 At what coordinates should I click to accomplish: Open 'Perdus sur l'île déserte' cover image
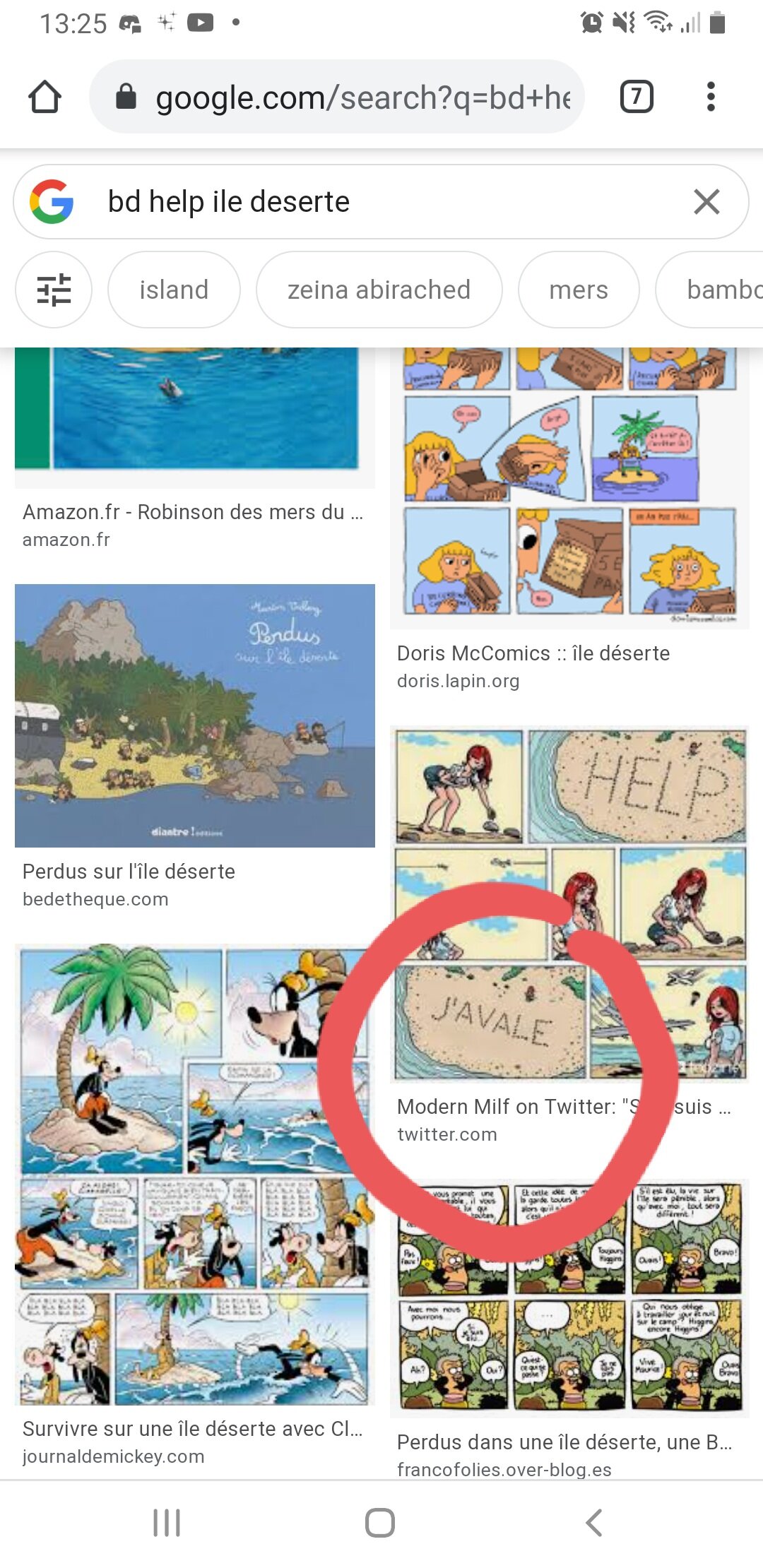[195, 715]
